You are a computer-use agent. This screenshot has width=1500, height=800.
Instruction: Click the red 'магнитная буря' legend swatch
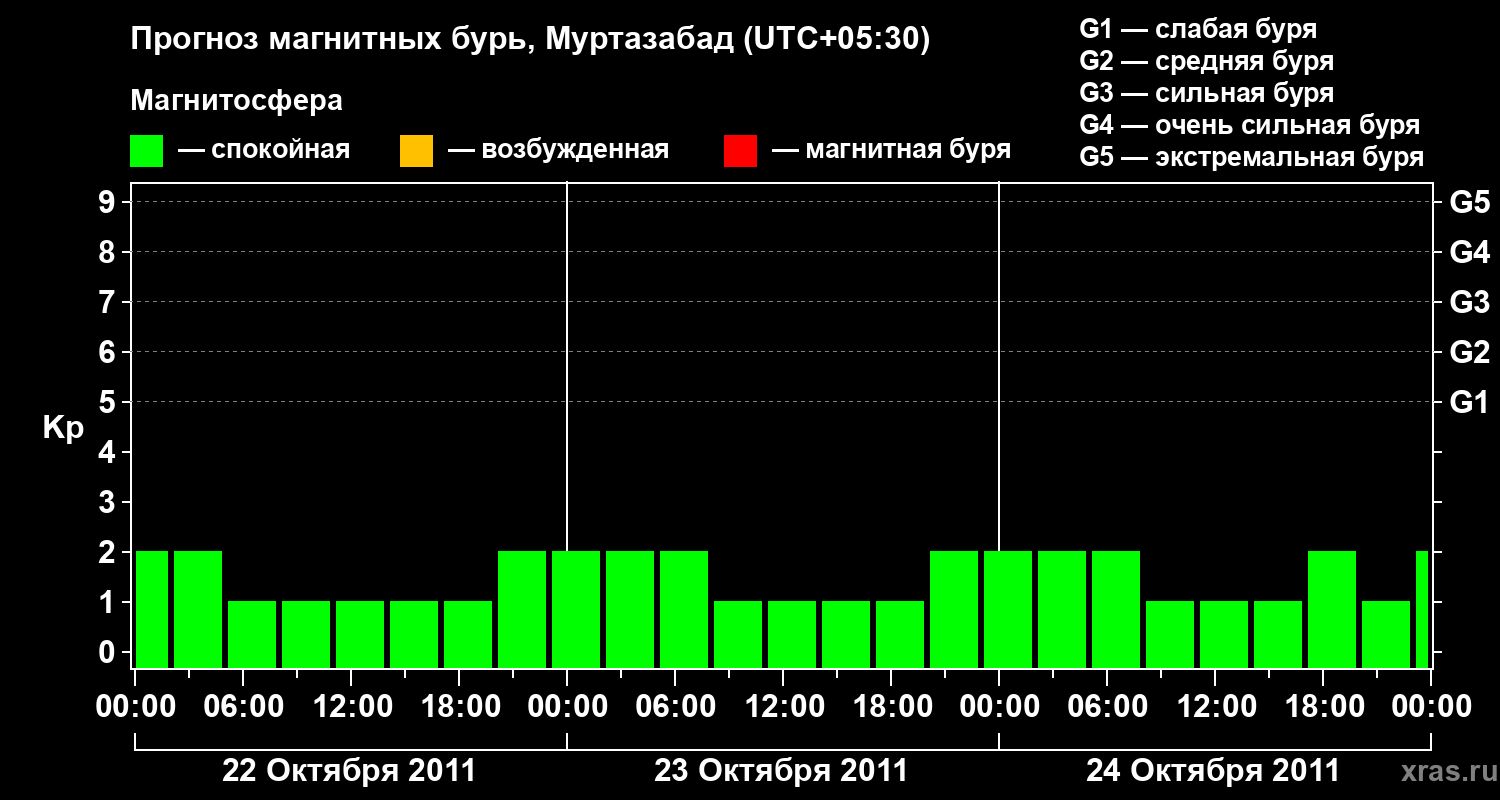pos(740,151)
